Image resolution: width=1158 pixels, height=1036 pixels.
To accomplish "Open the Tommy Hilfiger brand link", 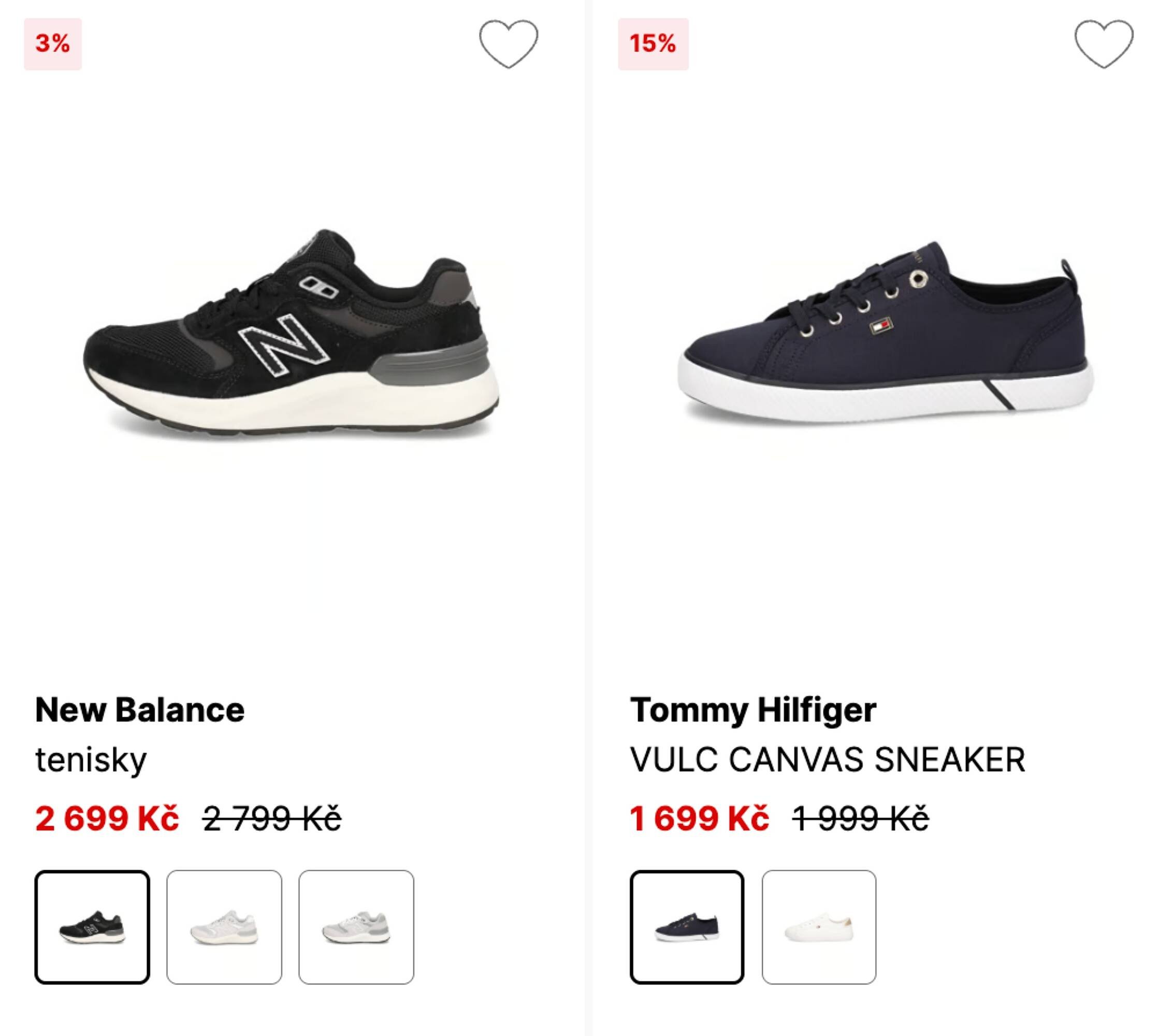I will (x=753, y=710).
